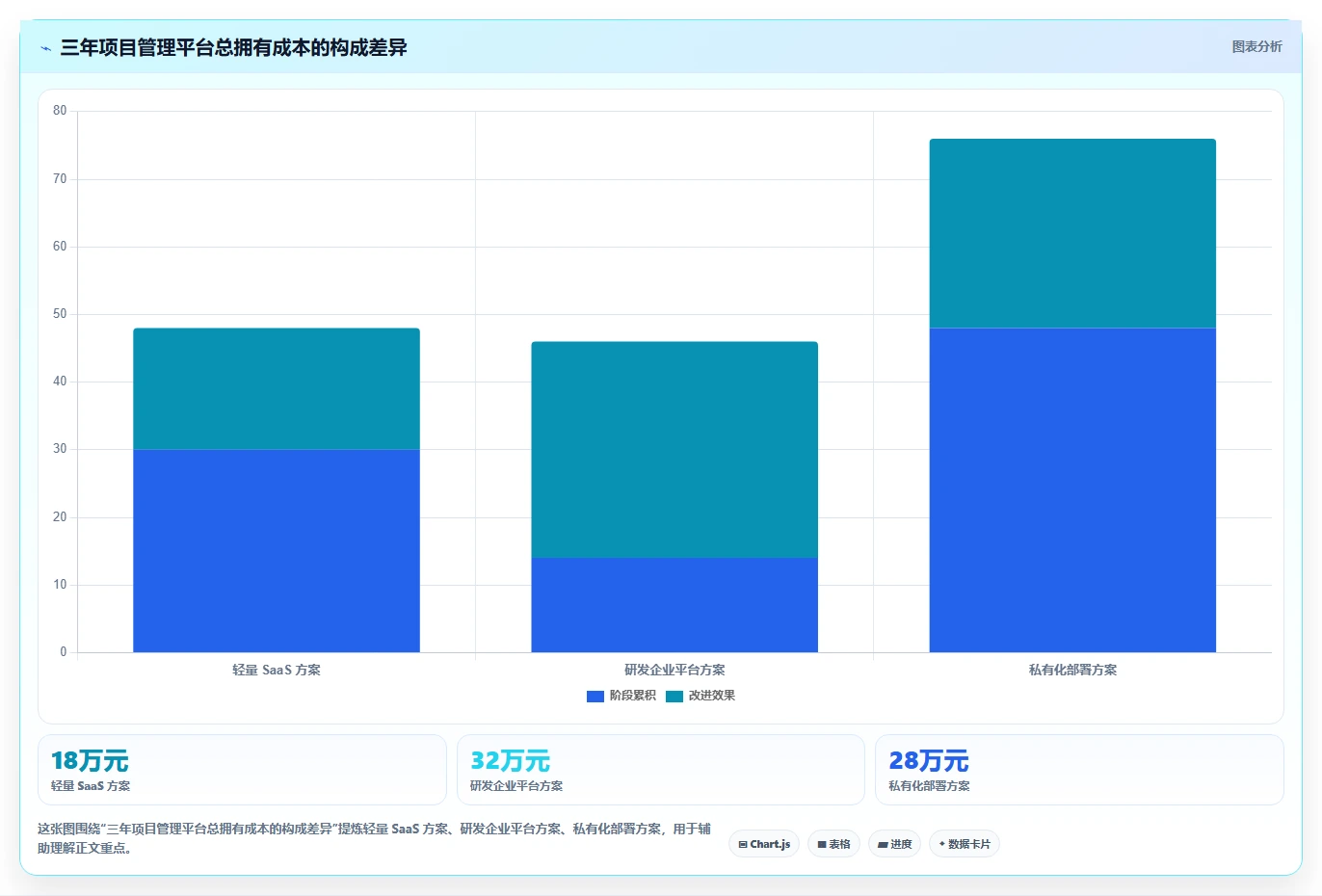The image size is (1322, 896).
Task: Click the teal bar segment of 私有化部署方案
Action: click(x=1072, y=234)
